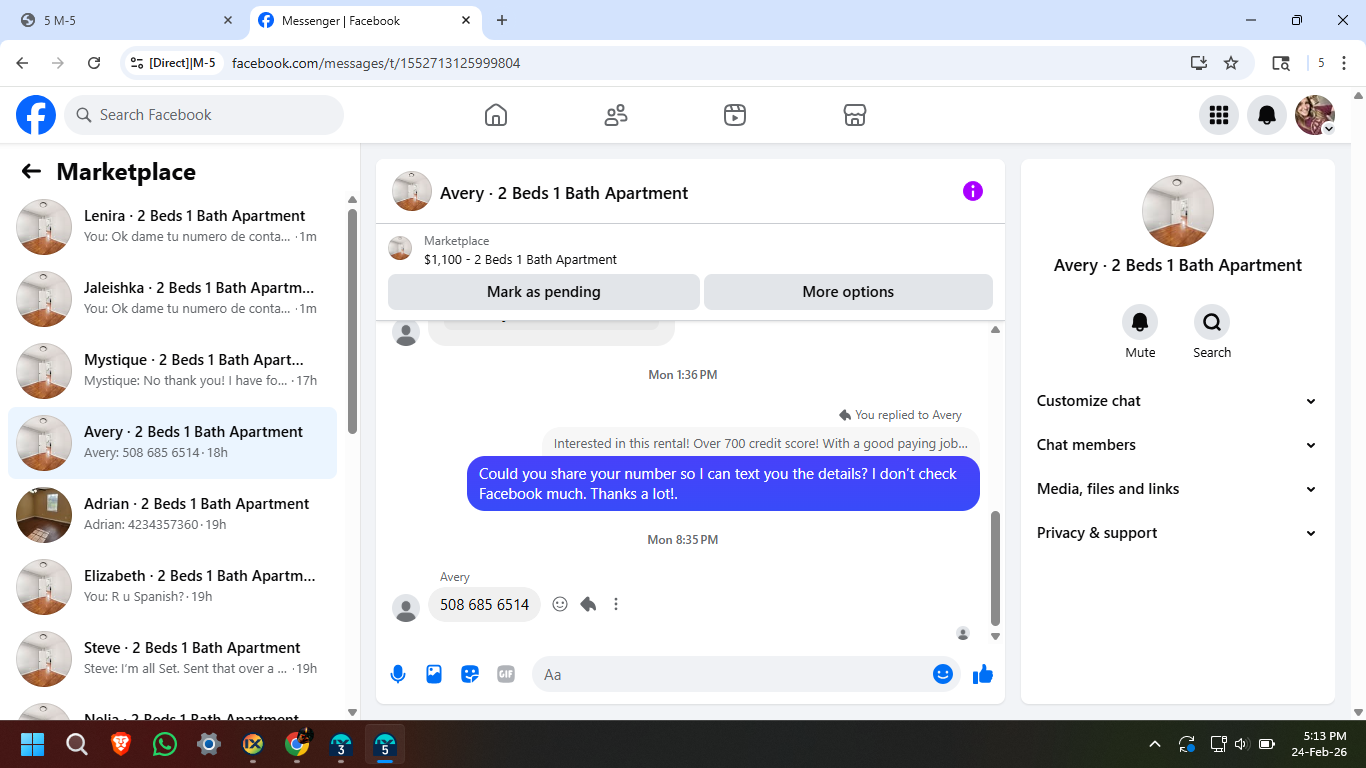Send a voice clip microphone icon
Image resolution: width=1366 pixels, height=768 pixels.
point(398,674)
